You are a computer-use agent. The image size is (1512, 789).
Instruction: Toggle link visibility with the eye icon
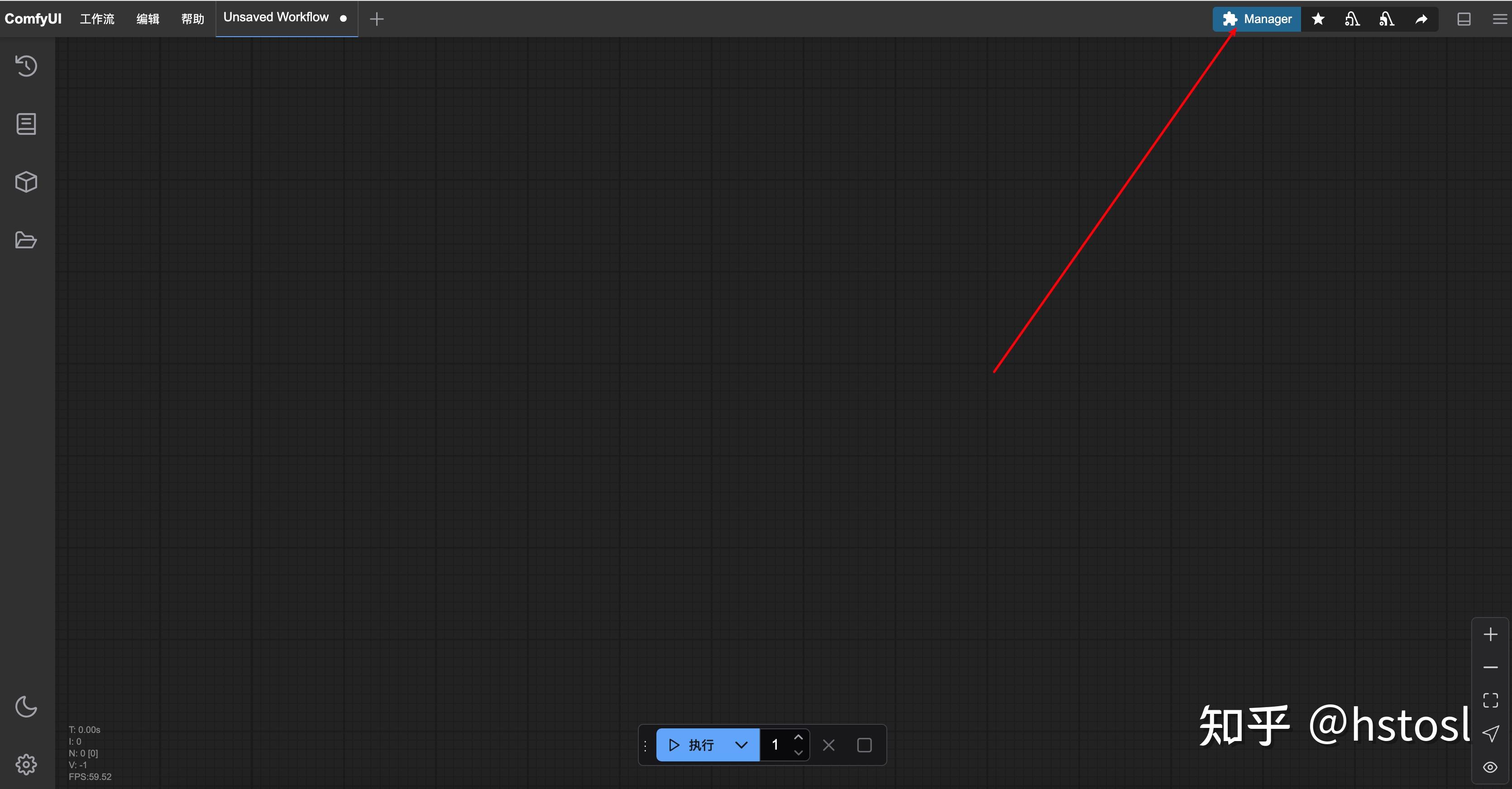click(x=1490, y=767)
